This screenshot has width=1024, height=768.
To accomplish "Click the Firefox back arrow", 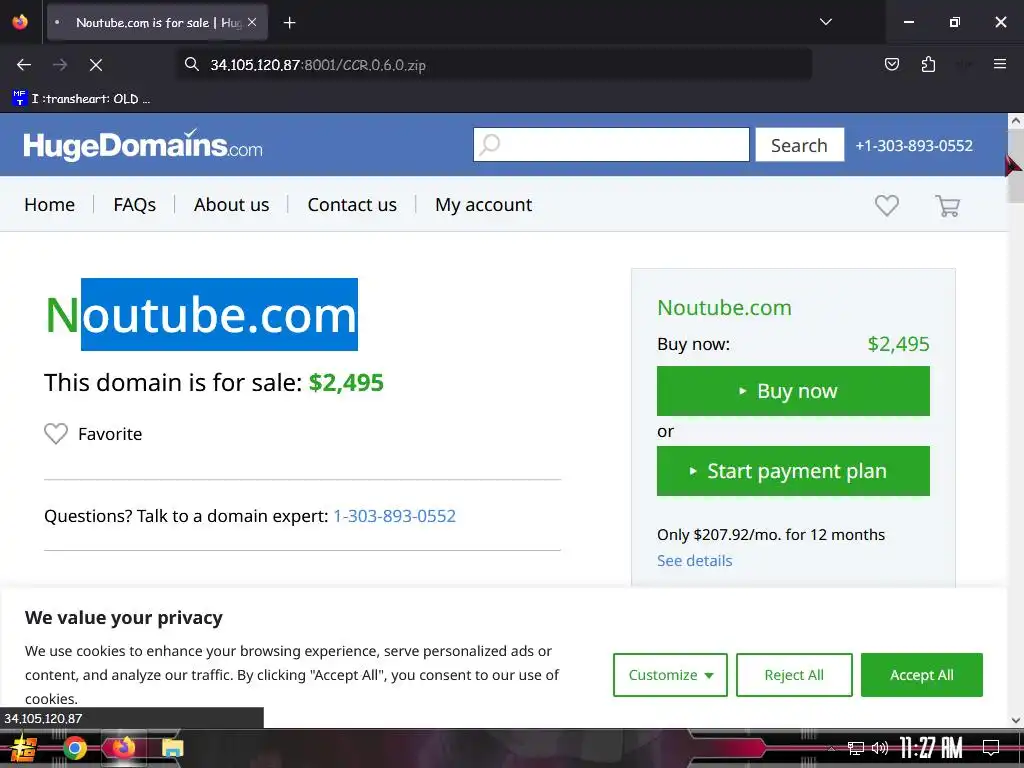I will pos(24,65).
